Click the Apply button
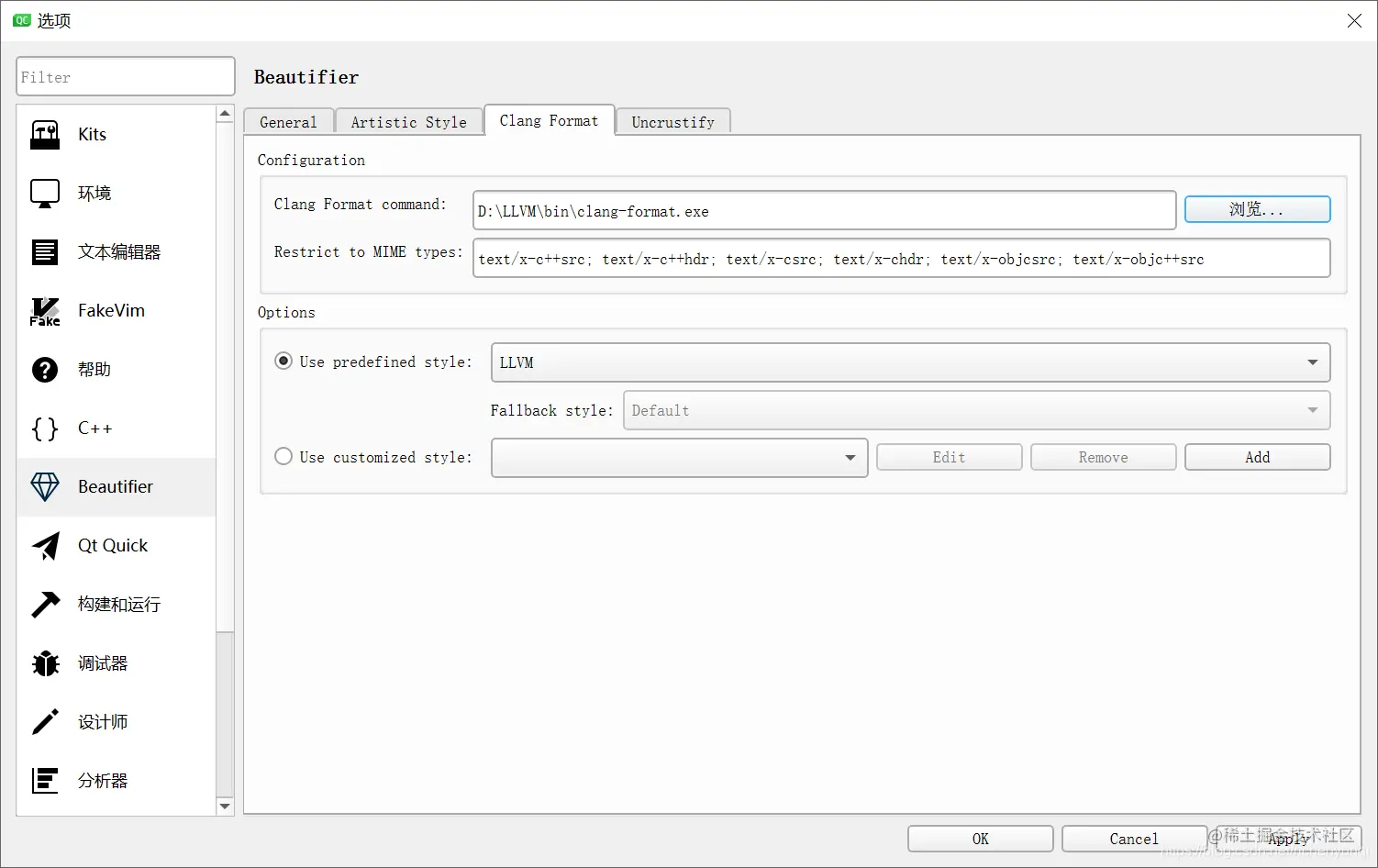Viewport: 1378px width, 868px height. pyautogui.click(x=1288, y=839)
